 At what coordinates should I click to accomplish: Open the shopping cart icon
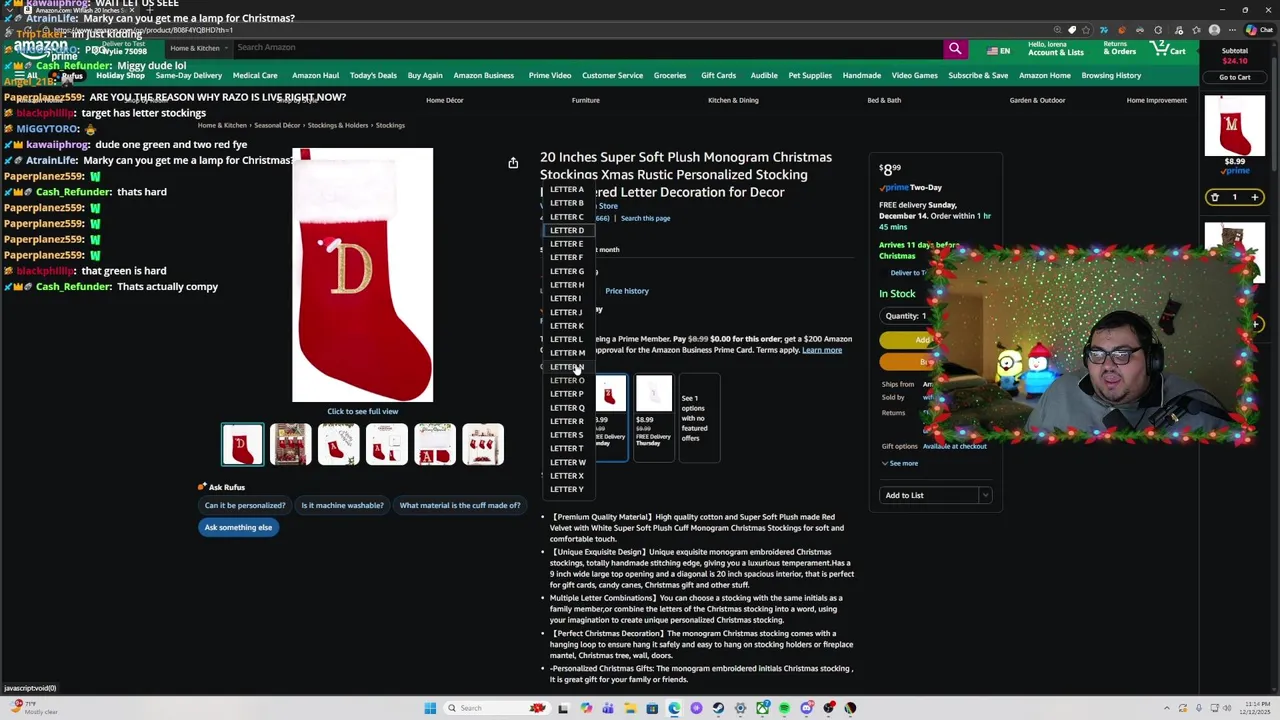tap(1168, 48)
